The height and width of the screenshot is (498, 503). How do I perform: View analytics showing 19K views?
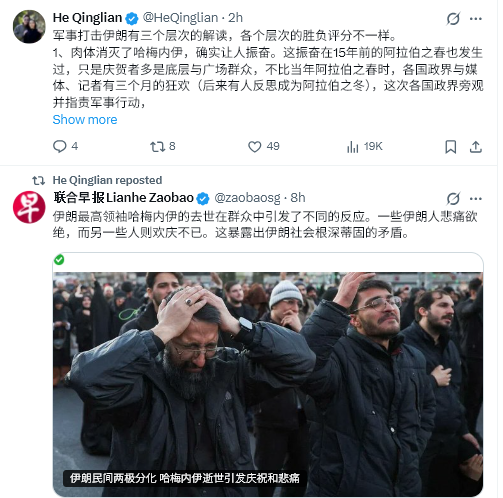(x=364, y=146)
